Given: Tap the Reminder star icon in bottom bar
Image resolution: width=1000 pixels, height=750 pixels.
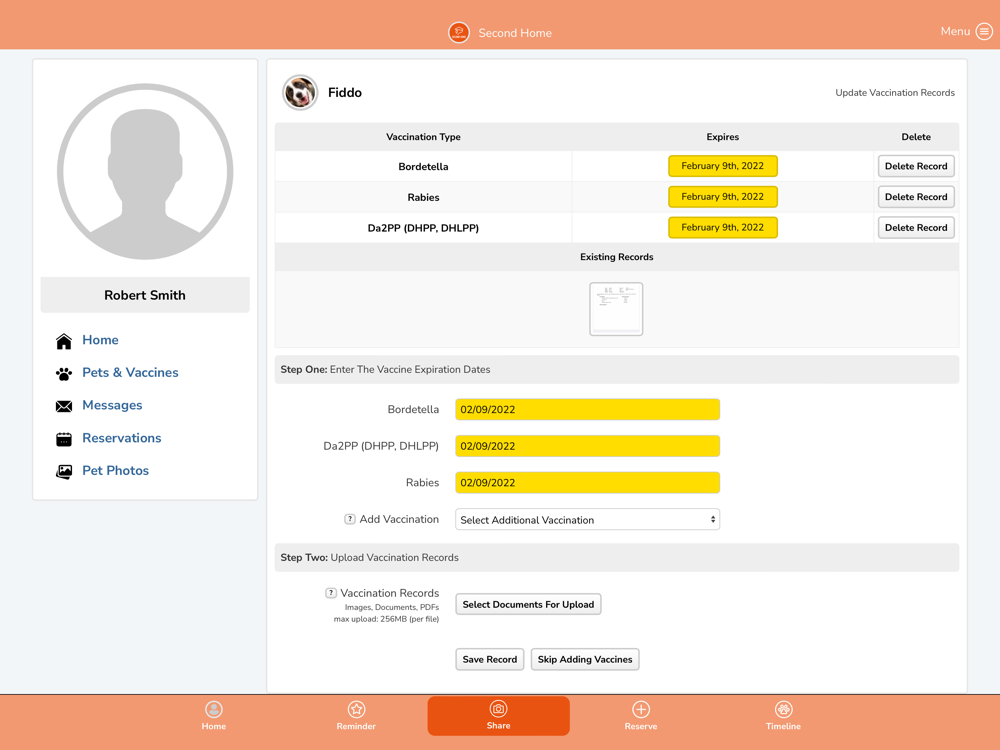Looking at the screenshot, I should (356, 709).
